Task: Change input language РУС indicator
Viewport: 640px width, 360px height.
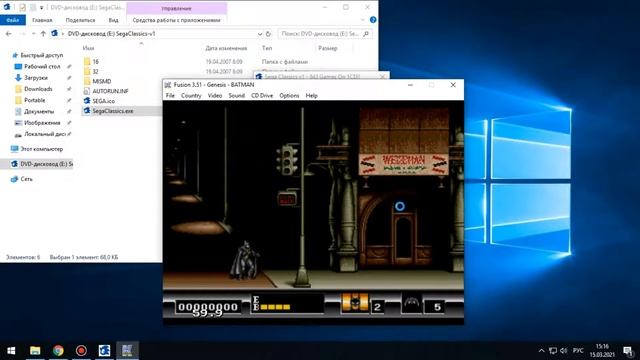Action: (x=578, y=351)
